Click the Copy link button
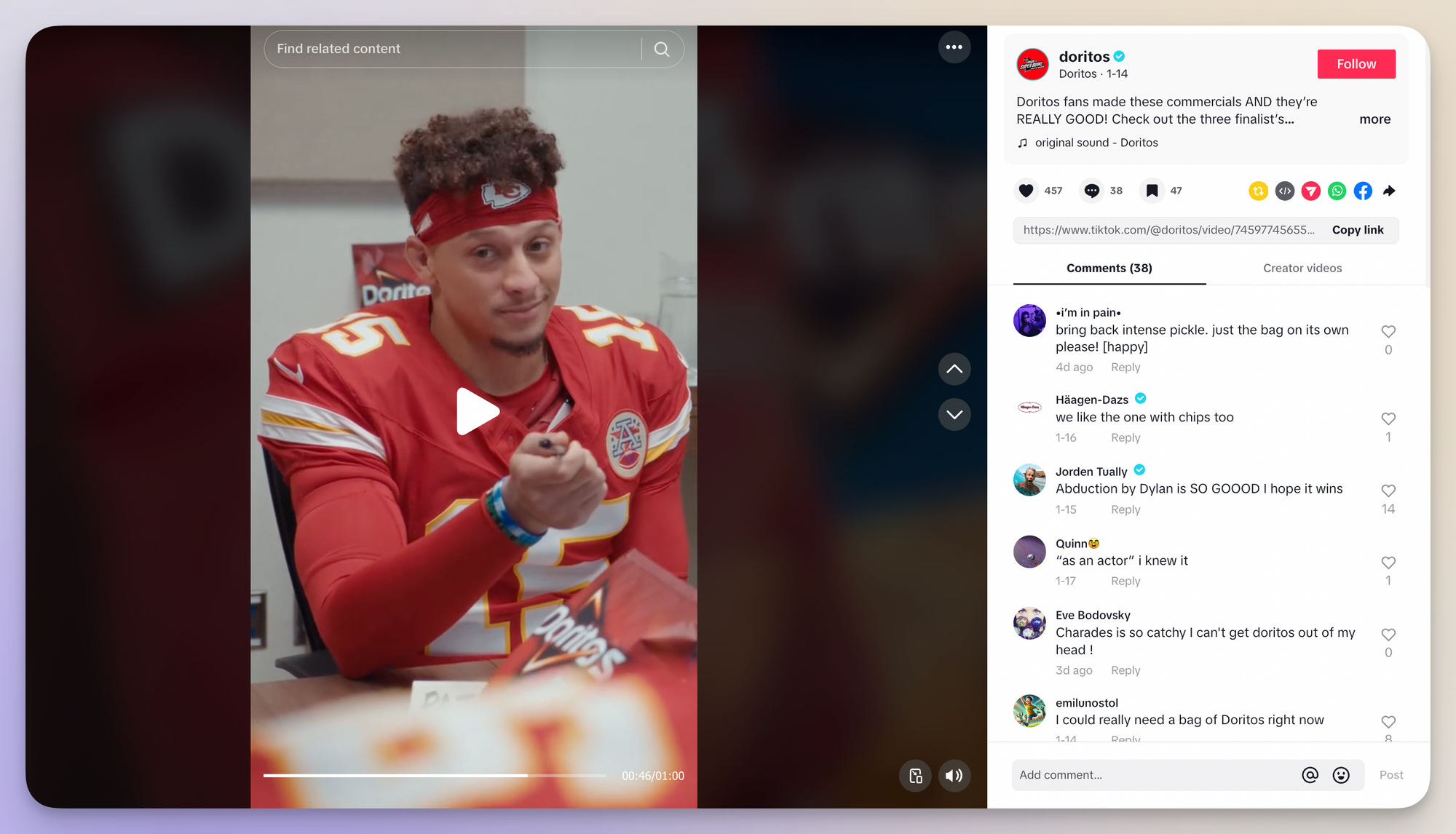 tap(1357, 229)
